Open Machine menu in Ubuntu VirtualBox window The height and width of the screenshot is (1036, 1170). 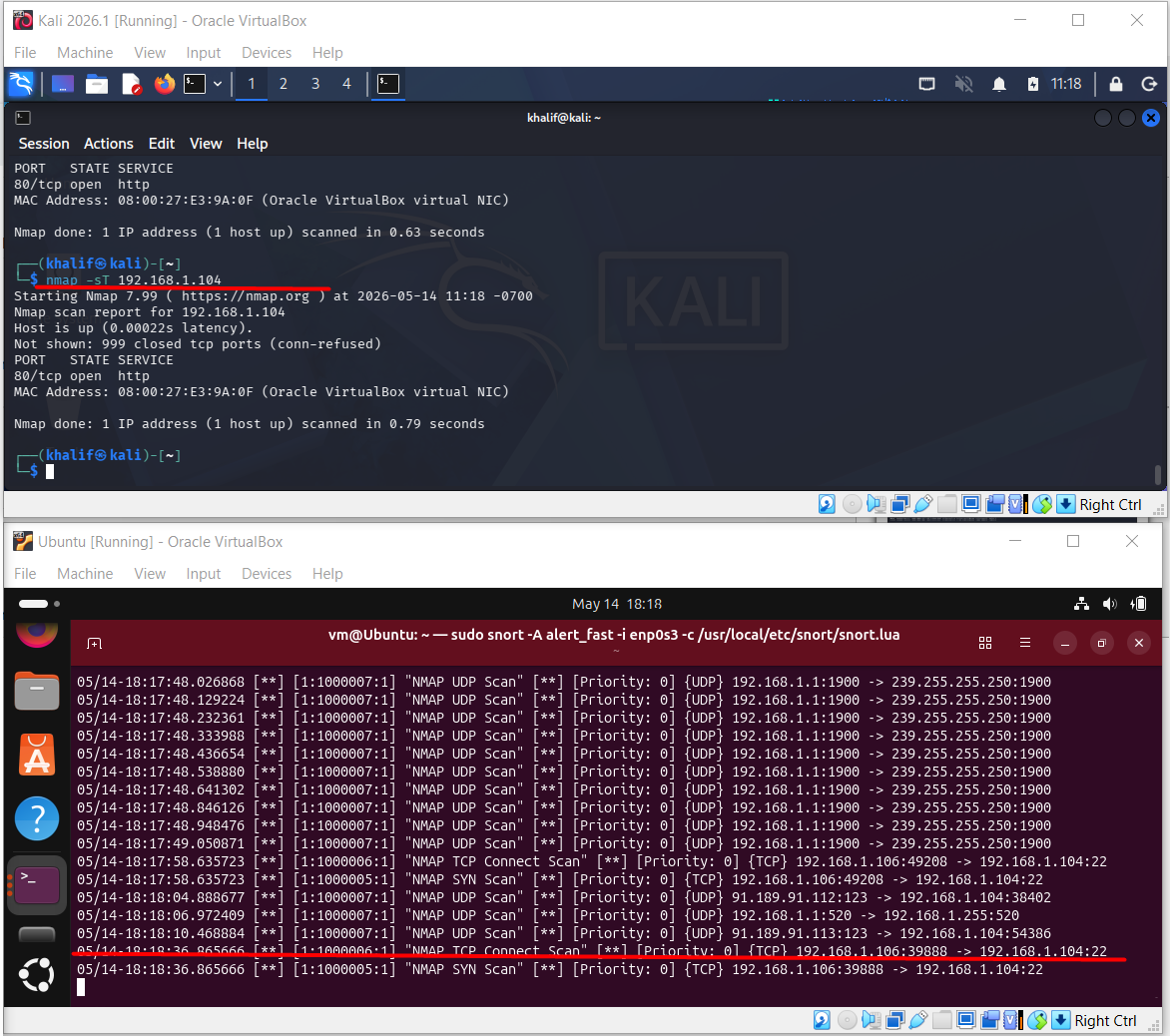point(85,574)
